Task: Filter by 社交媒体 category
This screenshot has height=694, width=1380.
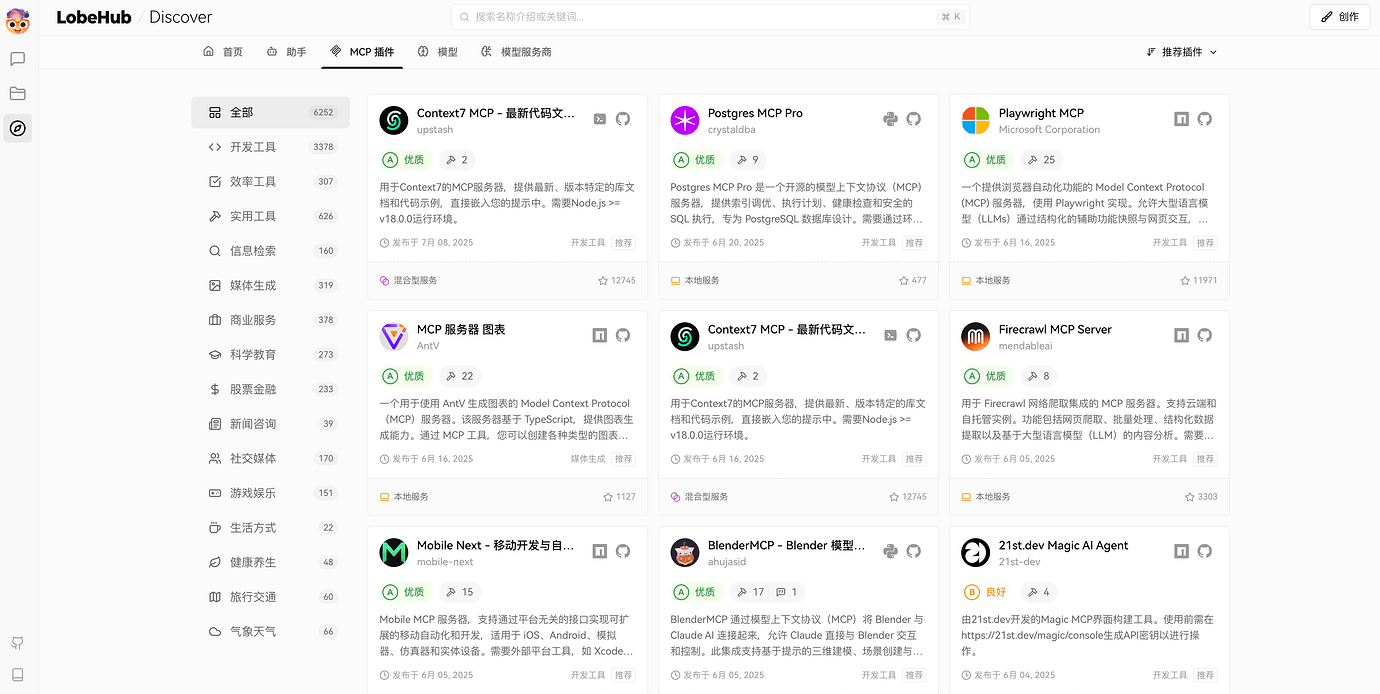Action: [270, 459]
